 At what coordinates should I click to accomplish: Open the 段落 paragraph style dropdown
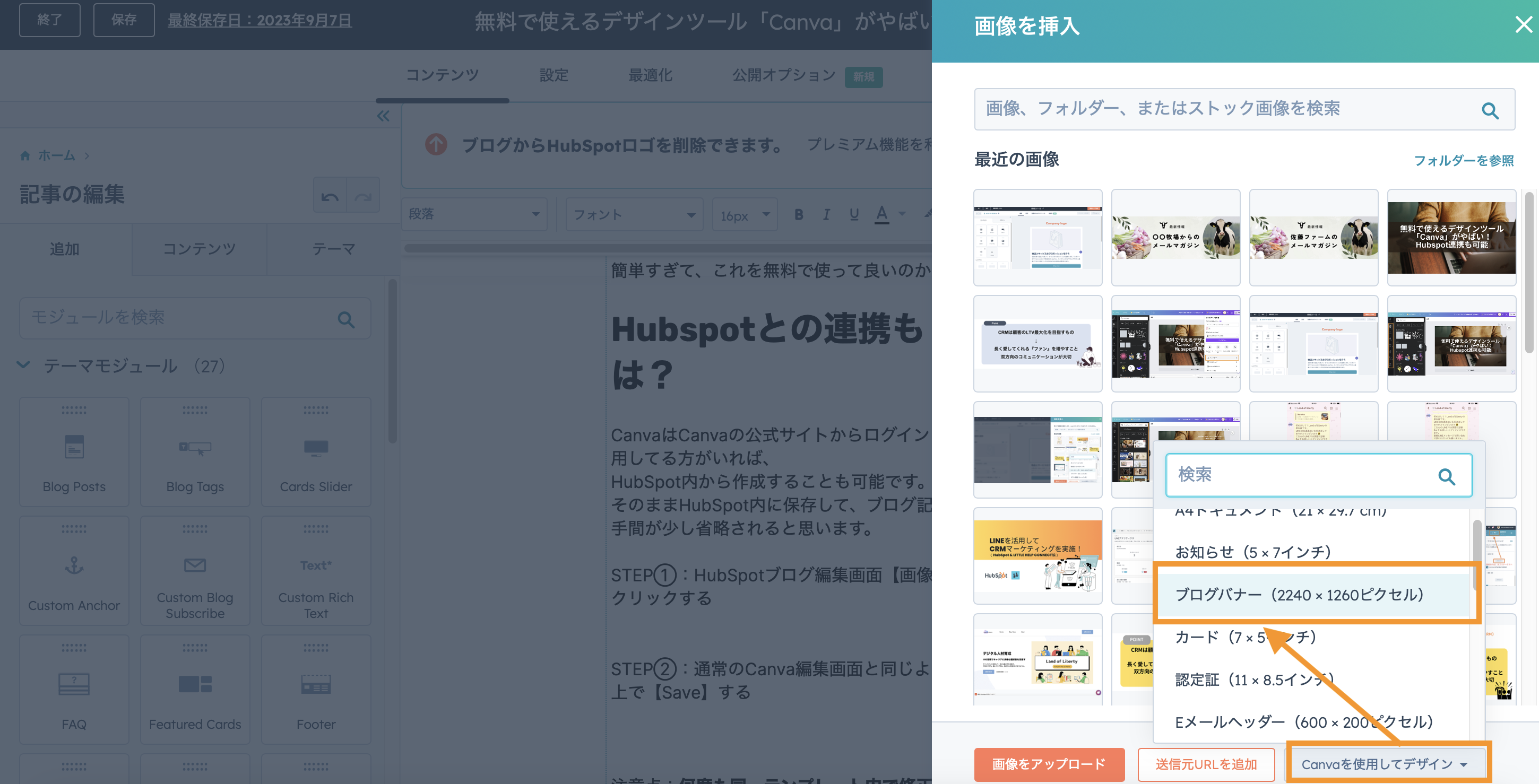coord(475,214)
